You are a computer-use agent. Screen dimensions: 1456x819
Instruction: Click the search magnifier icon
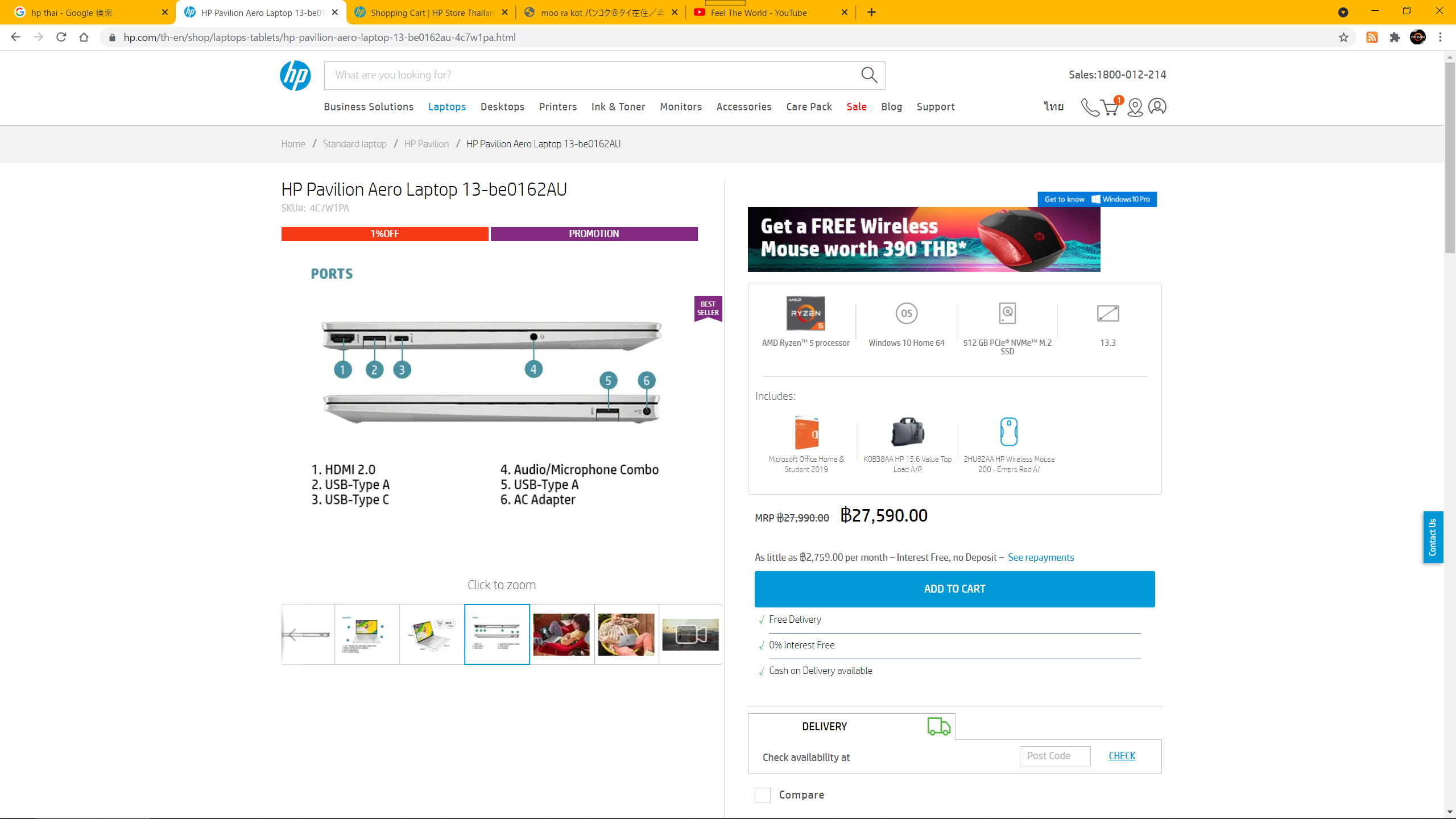coord(869,75)
